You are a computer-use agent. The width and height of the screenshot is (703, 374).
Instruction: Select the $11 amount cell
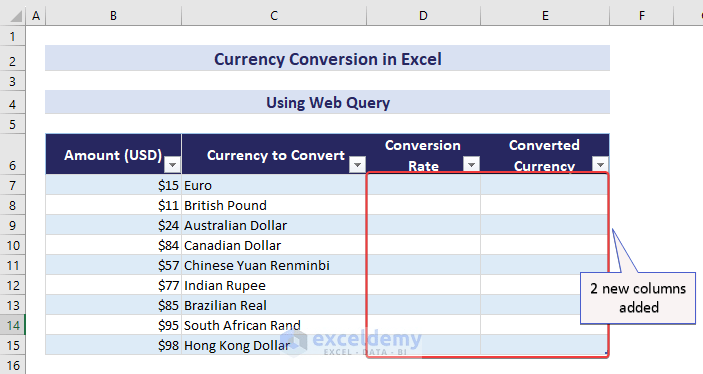[113, 205]
